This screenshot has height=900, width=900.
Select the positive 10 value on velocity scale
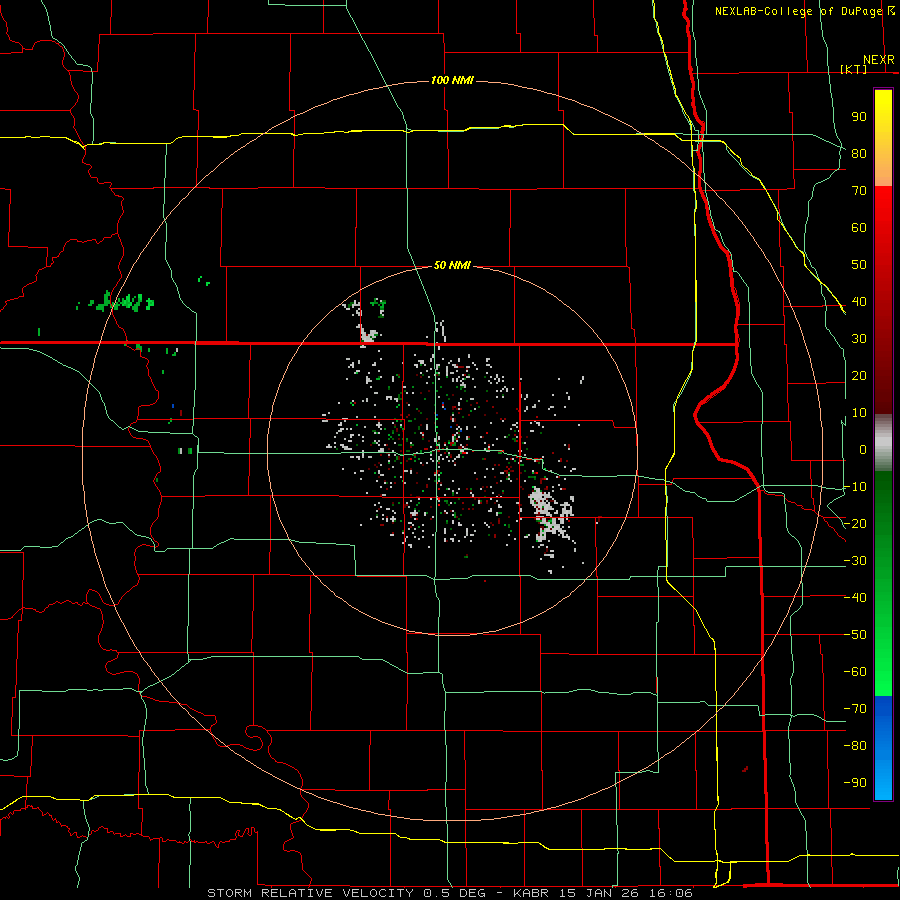coord(859,413)
